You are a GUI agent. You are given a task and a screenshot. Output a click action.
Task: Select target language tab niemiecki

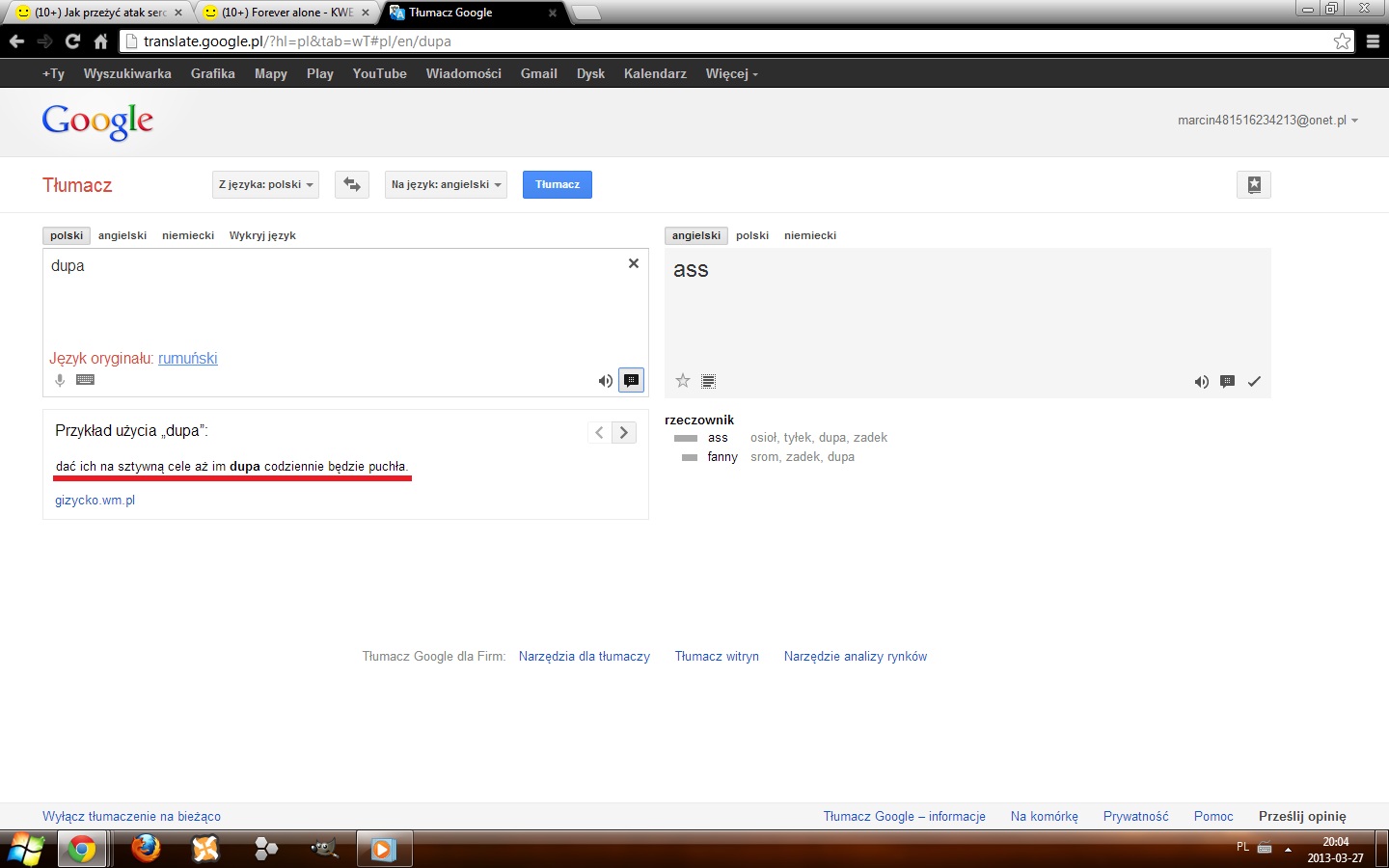click(810, 235)
